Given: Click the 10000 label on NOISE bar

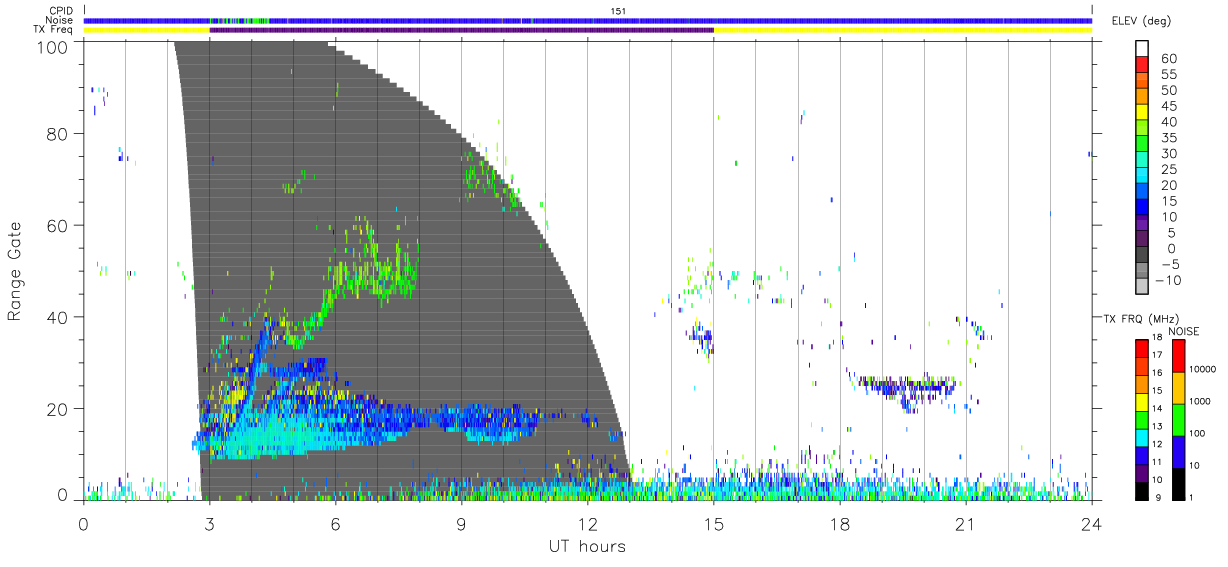Looking at the screenshot, I should (1205, 370).
